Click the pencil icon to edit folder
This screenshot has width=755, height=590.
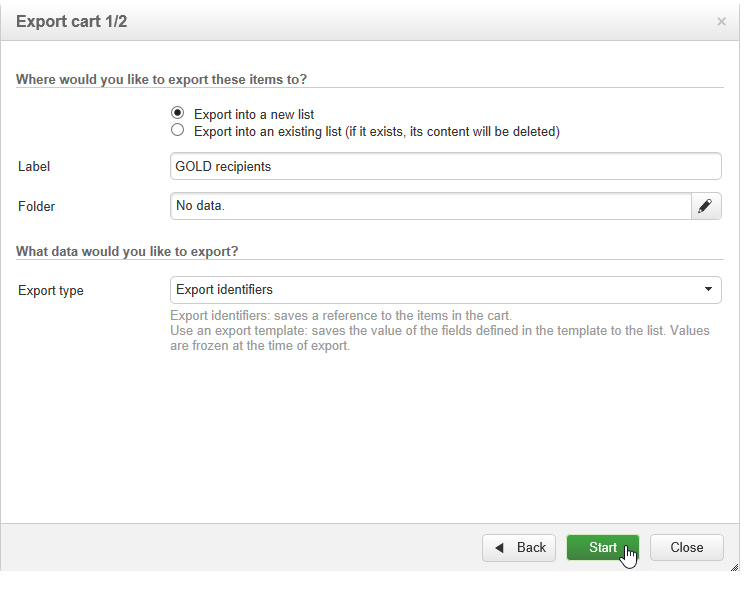(x=706, y=206)
